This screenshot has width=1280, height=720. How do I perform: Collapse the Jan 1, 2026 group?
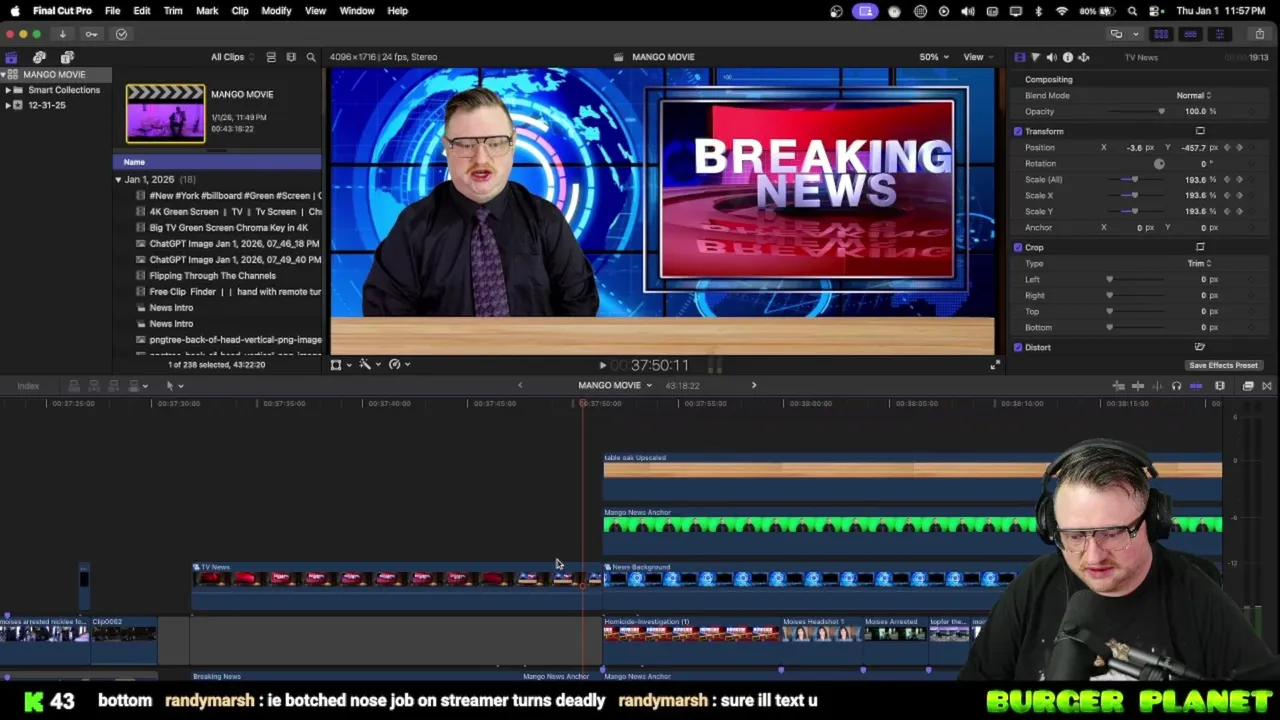pos(118,180)
